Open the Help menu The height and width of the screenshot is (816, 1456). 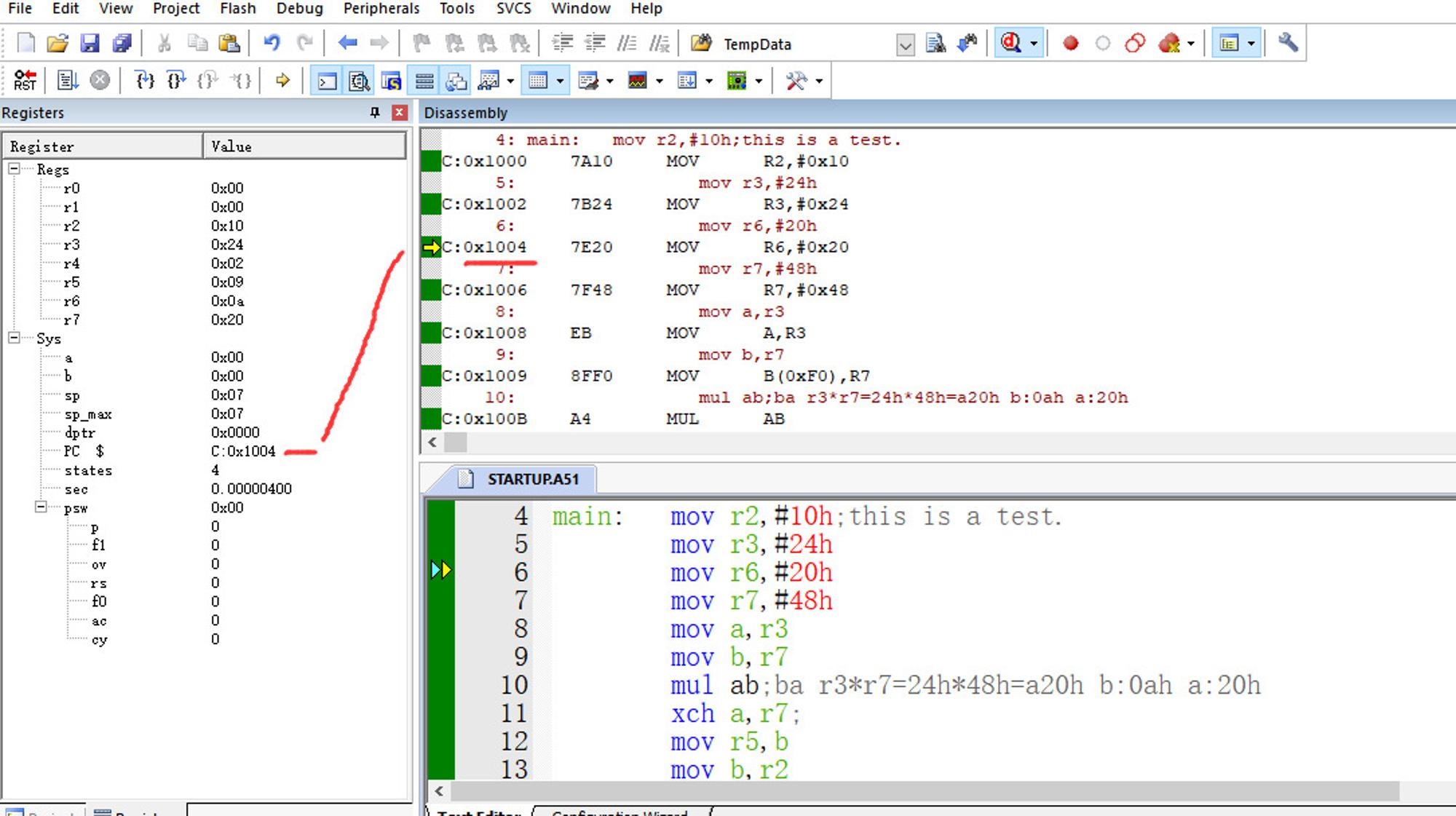[646, 9]
